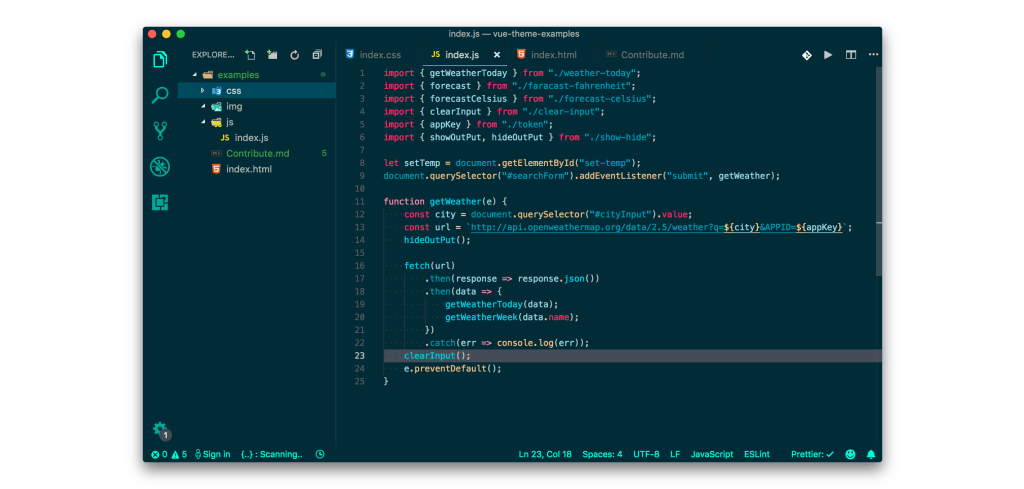Open index.html in the Explorer tree
This screenshot has width=1024, height=489.
tap(249, 169)
